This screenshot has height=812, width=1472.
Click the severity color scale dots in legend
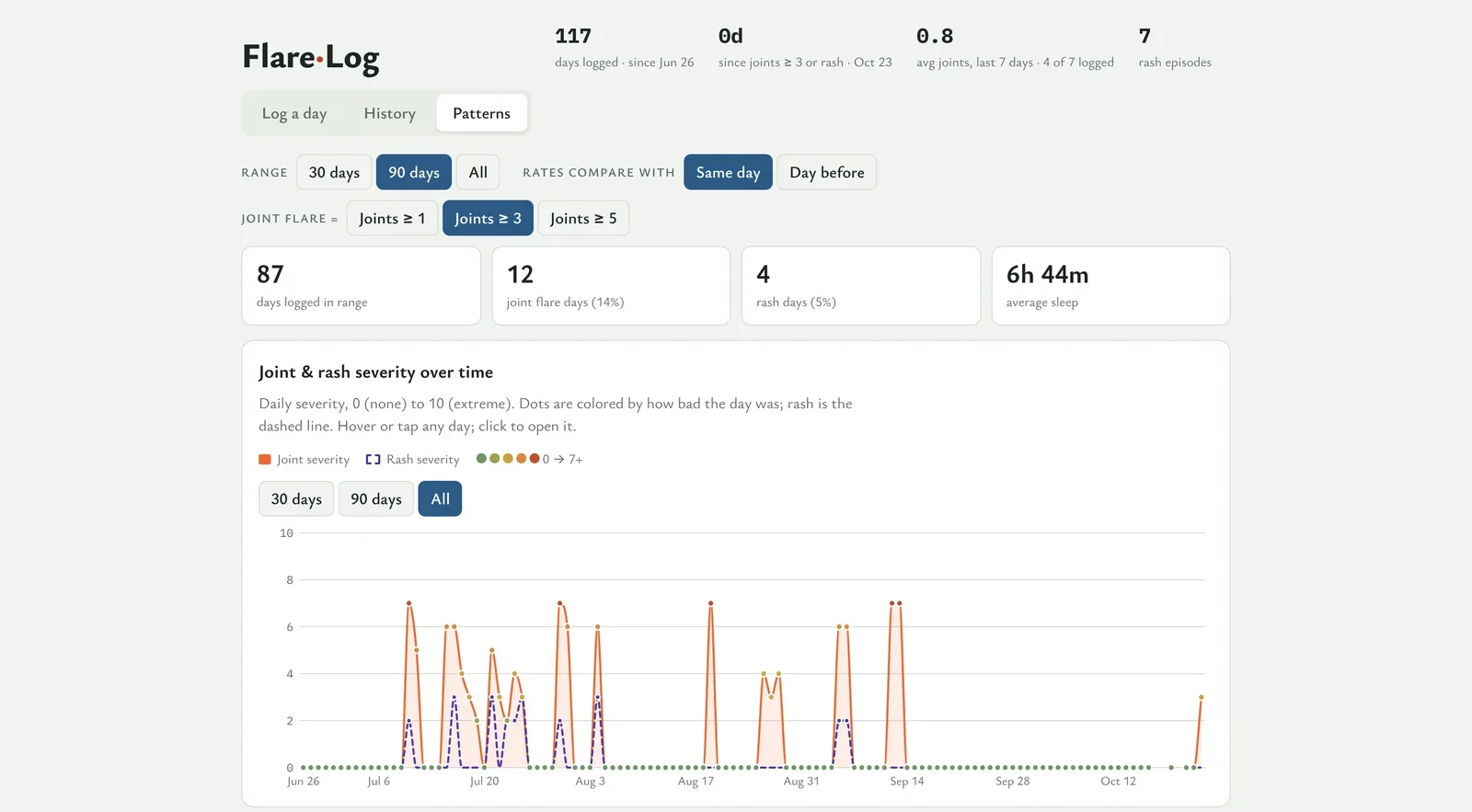coord(507,458)
